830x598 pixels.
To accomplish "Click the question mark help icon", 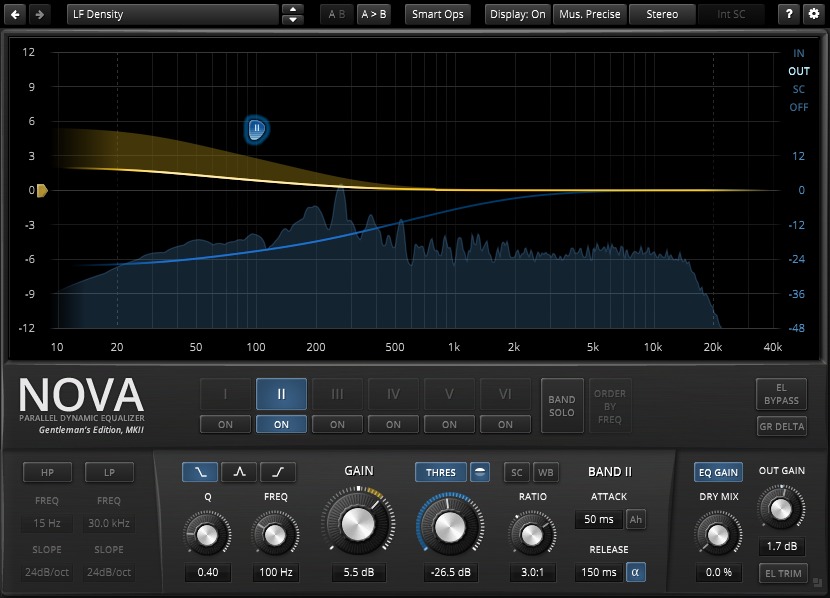I will [x=789, y=14].
